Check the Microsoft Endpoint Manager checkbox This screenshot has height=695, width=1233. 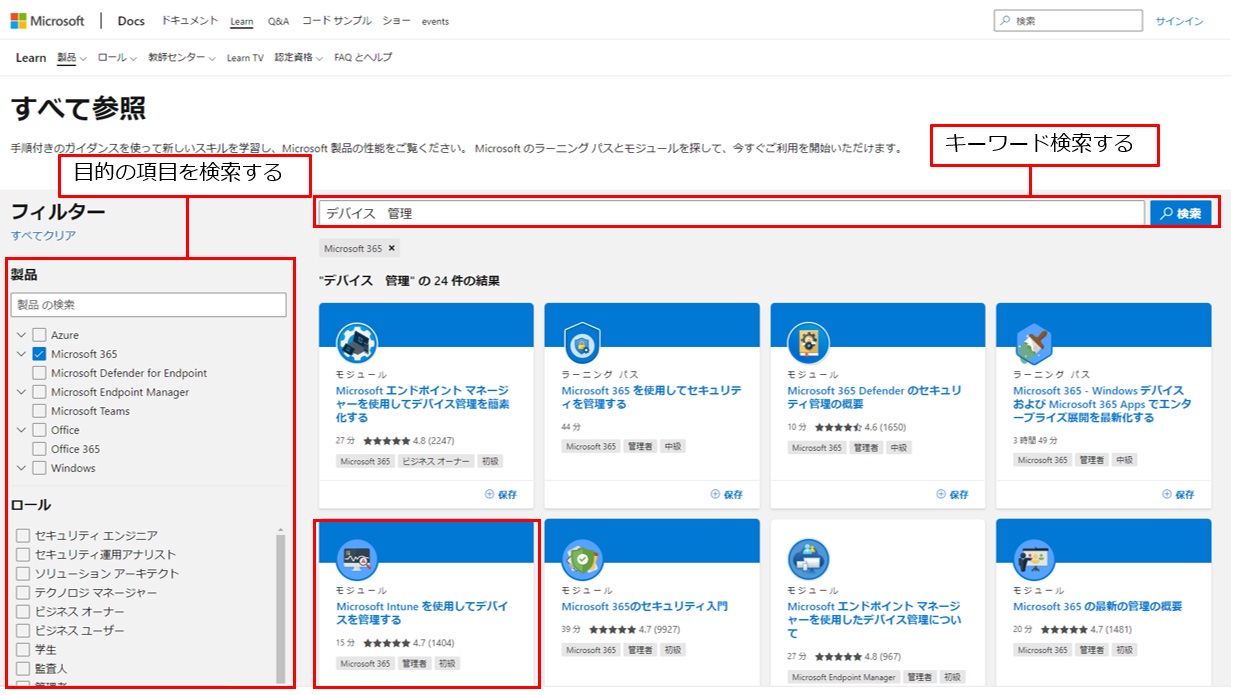[x=39, y=392]
